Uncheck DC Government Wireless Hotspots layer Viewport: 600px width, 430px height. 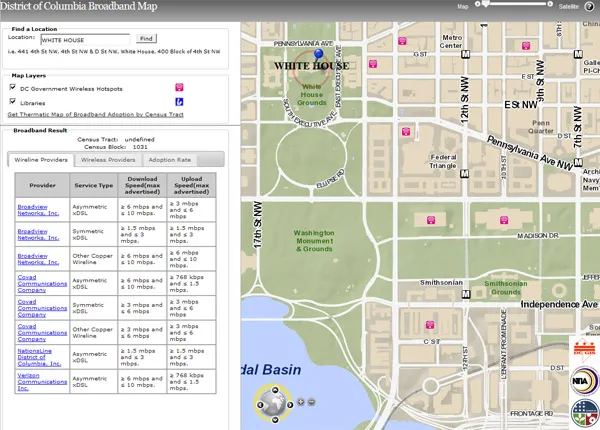pyautogui.click(x=12, y=88)
